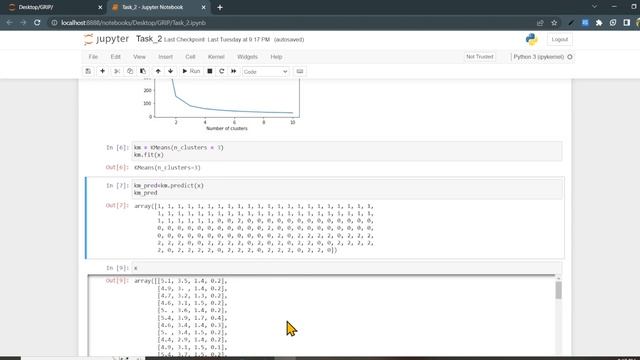The width and height of the screenshot is (640, 360).
Task: Restart the kernel with the circular arrow icon
Action: click(x=222, y=71)
